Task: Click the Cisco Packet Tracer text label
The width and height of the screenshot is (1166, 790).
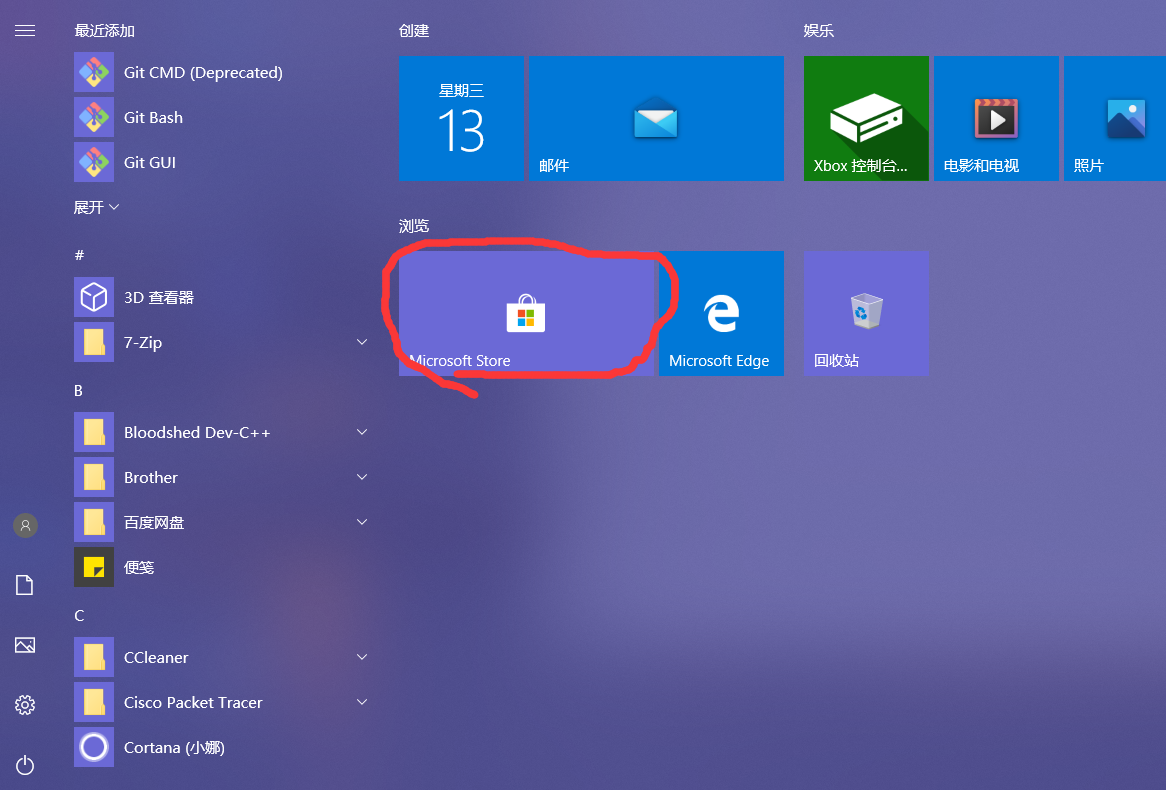Action: coord(193,702)
